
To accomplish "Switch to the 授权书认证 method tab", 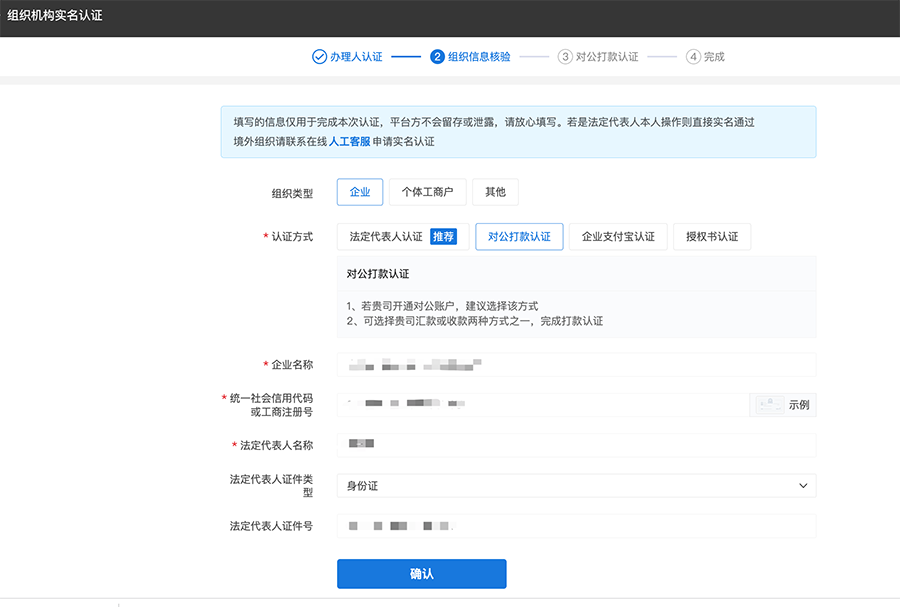I will pos(711,236).
